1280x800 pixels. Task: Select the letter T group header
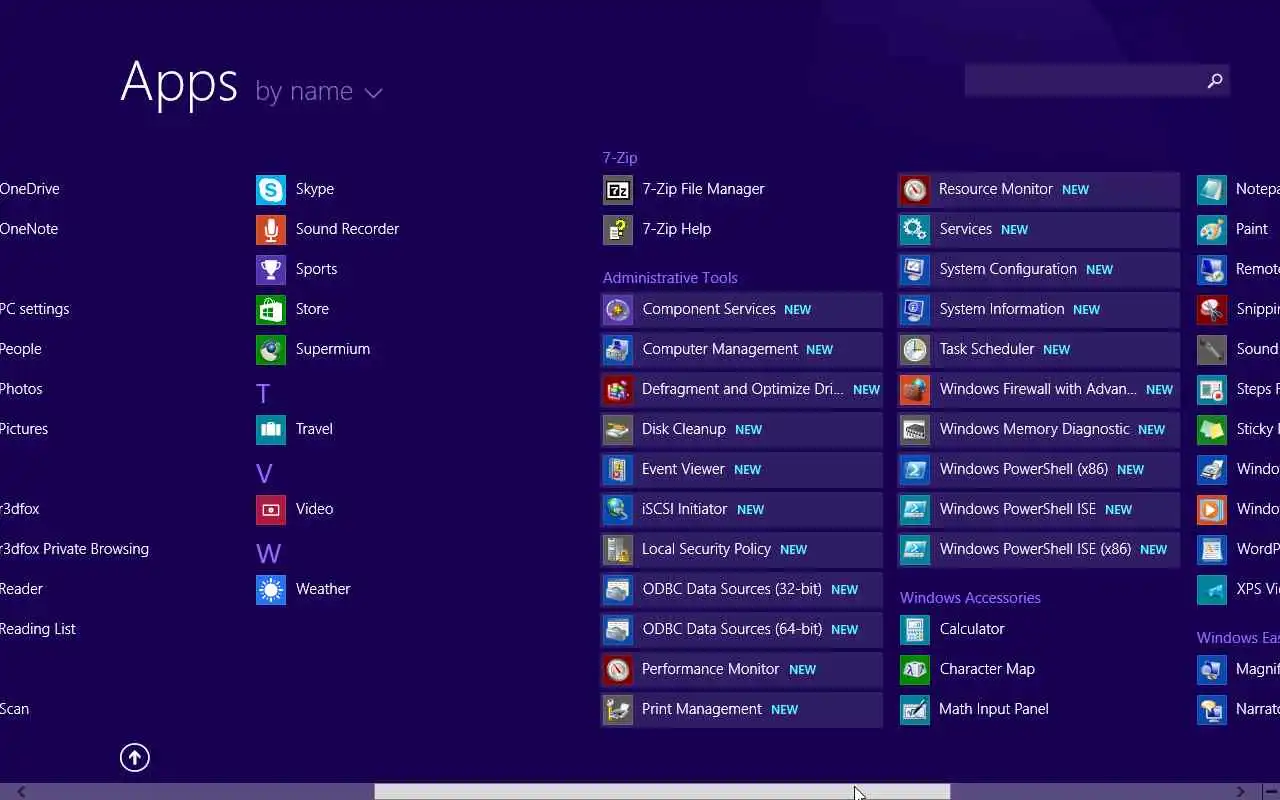(x=263, y=393)
